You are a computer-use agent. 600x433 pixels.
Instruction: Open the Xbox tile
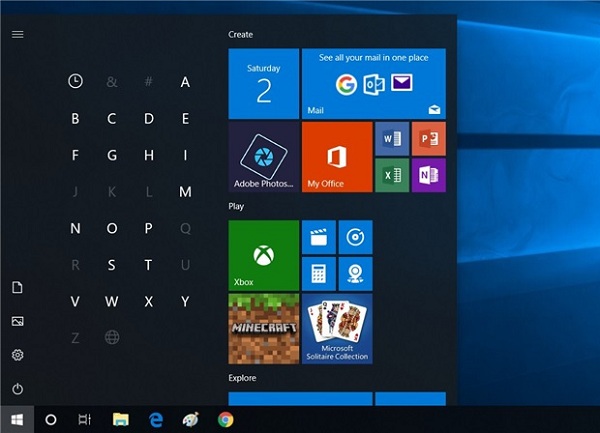point(264,254)
